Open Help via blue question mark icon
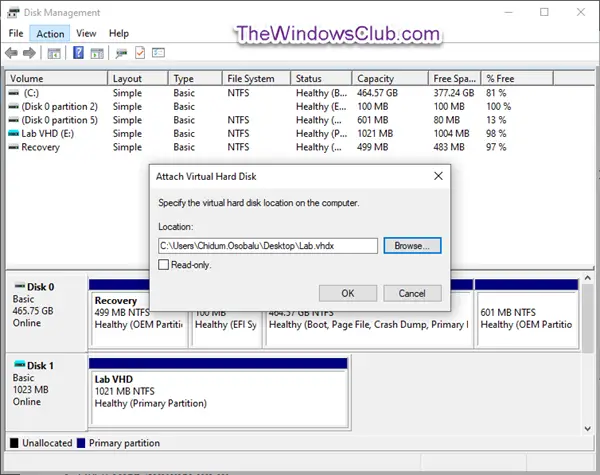The height and width of the screenshot is (475, 600). click(x=78, y=53)
